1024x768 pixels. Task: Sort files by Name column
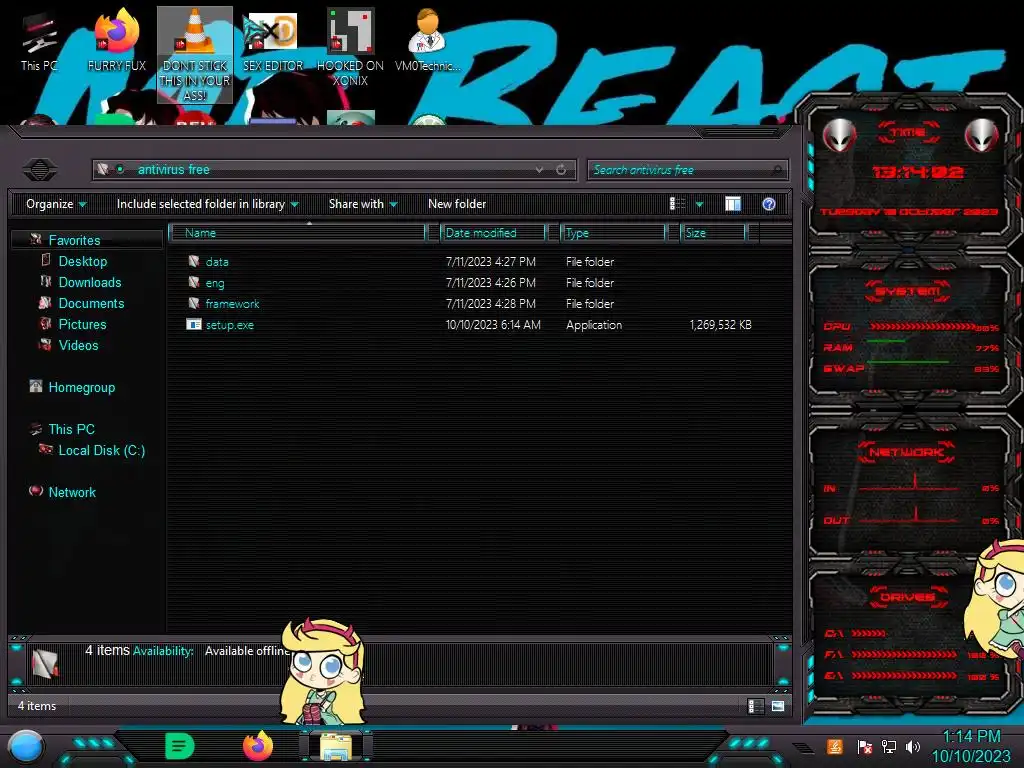[x=297, y=233]
